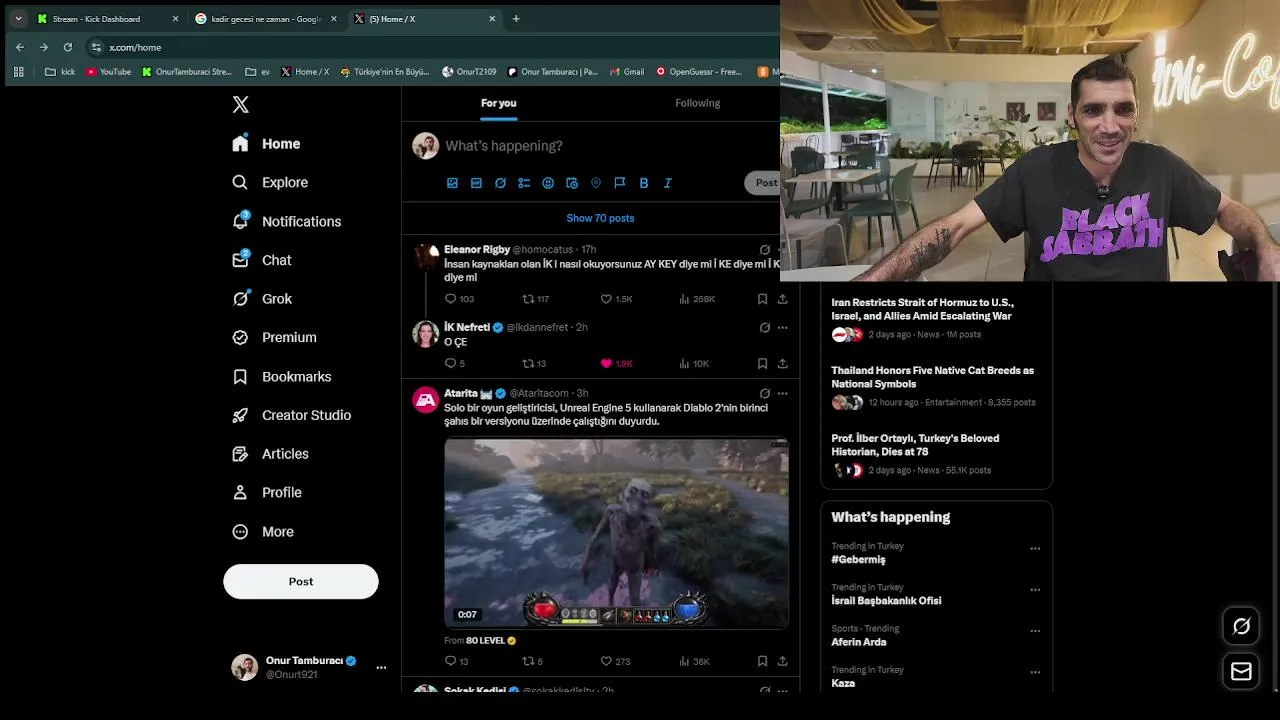Screen dimensions: 1280x720
Task: Open the YouTube bookmark
Action: coord(108,72)
